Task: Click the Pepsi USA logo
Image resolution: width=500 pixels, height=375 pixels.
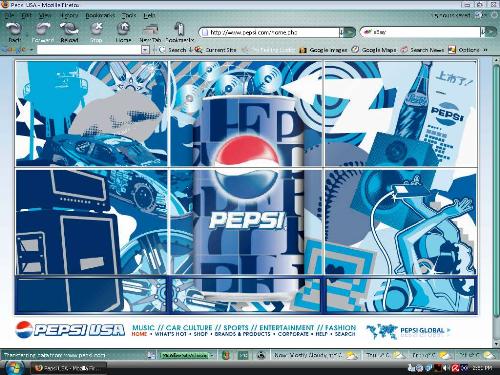Action: 70,330
